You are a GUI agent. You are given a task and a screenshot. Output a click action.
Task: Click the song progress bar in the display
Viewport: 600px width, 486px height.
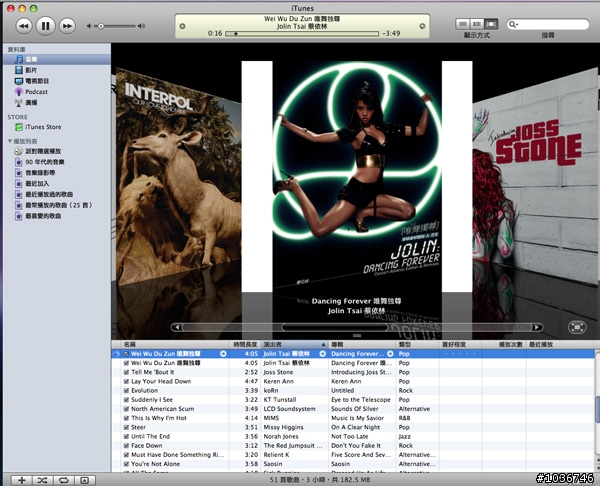(302, 34)
